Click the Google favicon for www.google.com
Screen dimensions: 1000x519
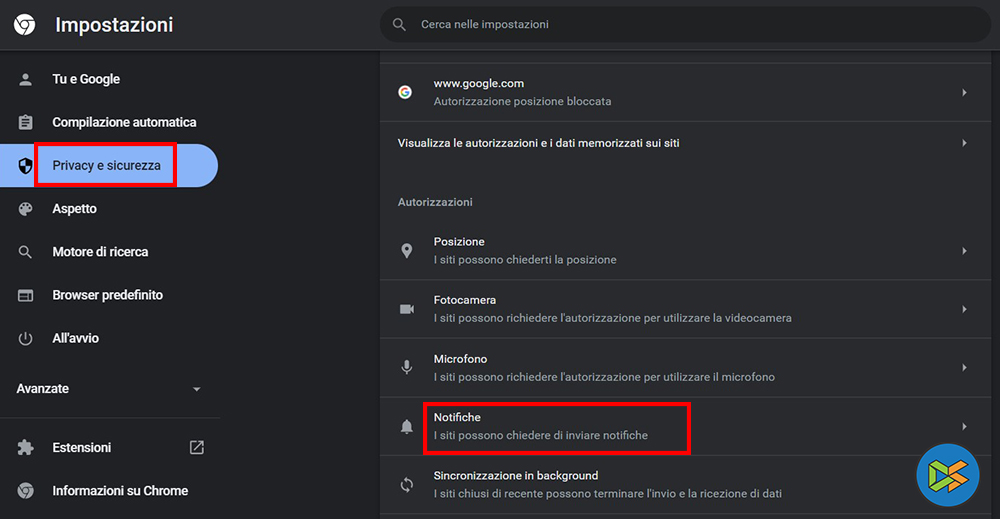point(405,92)
